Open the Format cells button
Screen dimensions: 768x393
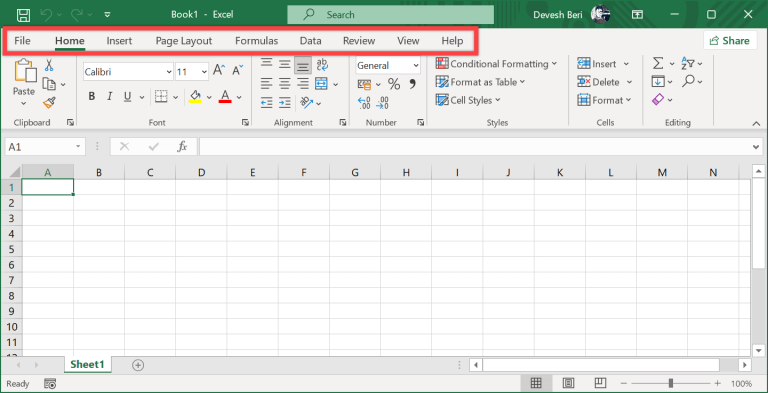coord(604,100)
